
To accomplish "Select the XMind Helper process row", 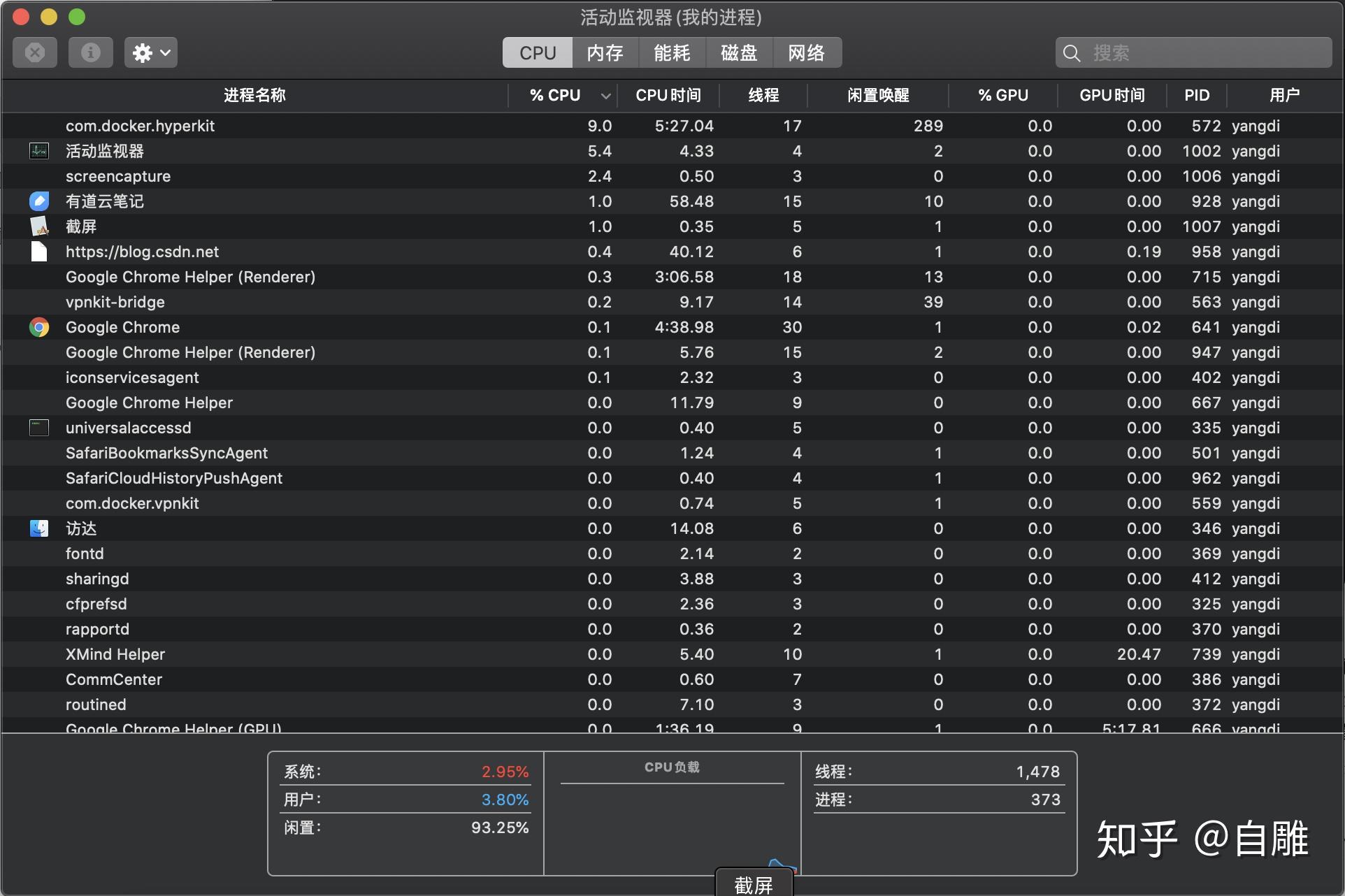I will 672,654.
